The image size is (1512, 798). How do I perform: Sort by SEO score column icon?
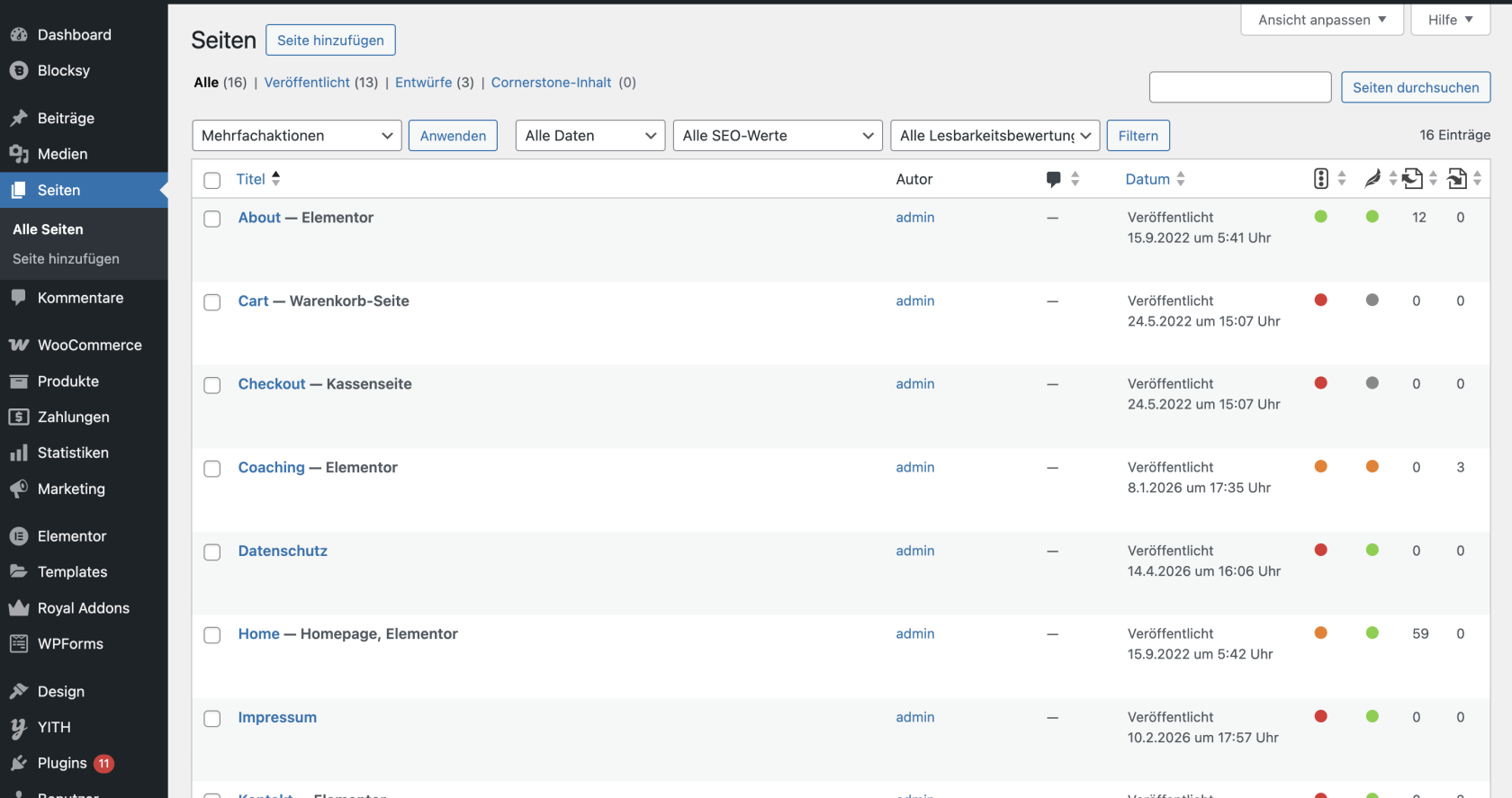click(1320, 178)
